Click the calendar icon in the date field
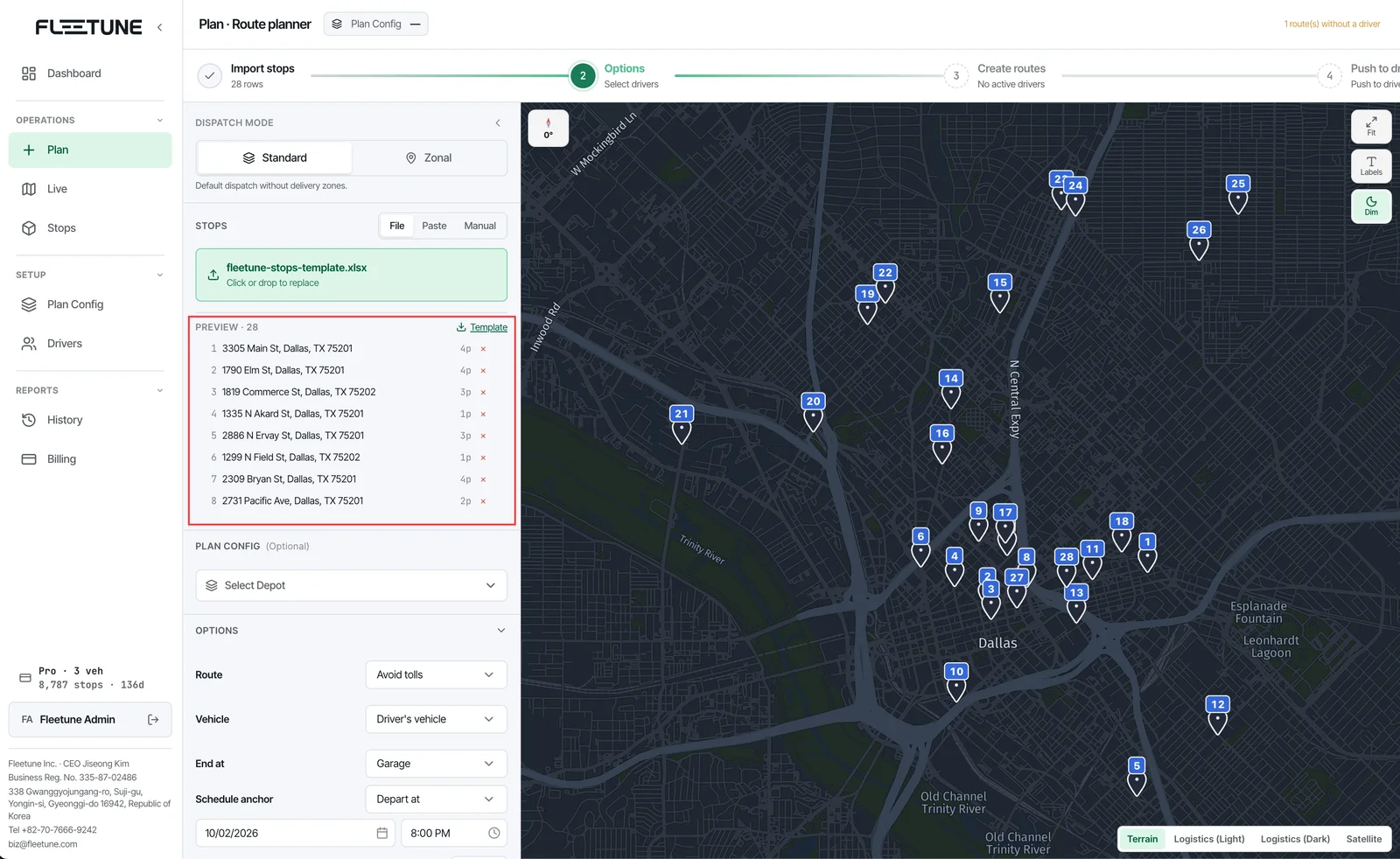This screenshot has height=859, width=1400. click(382, 834)
